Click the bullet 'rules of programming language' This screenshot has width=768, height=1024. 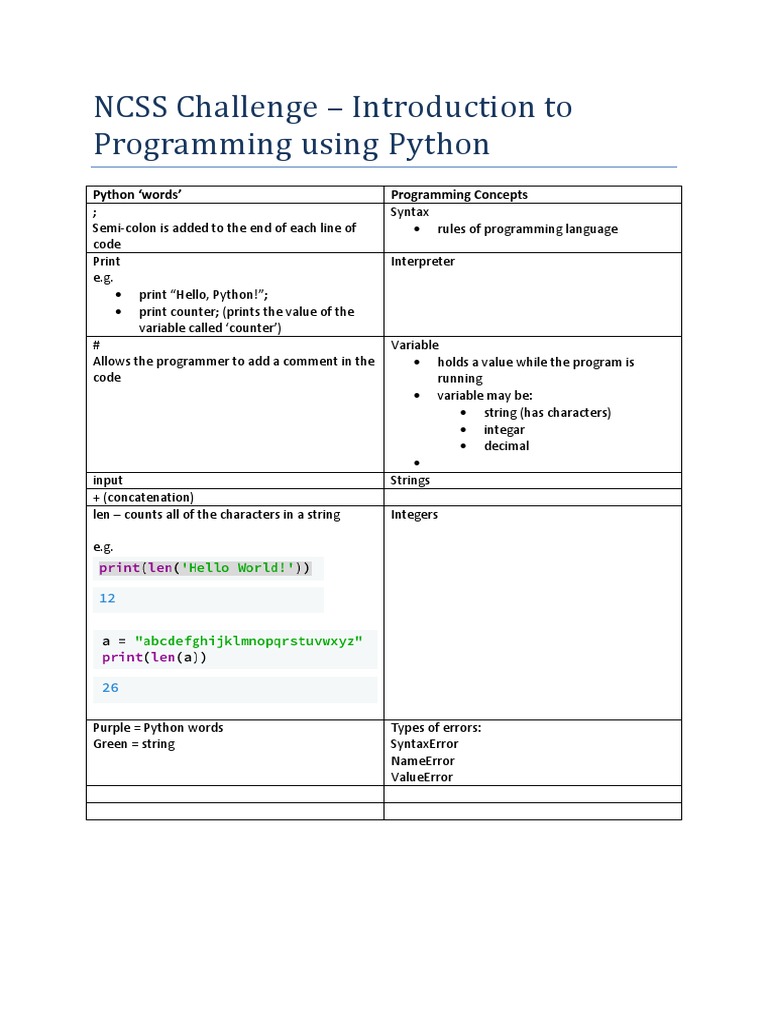tap(528, 229)
